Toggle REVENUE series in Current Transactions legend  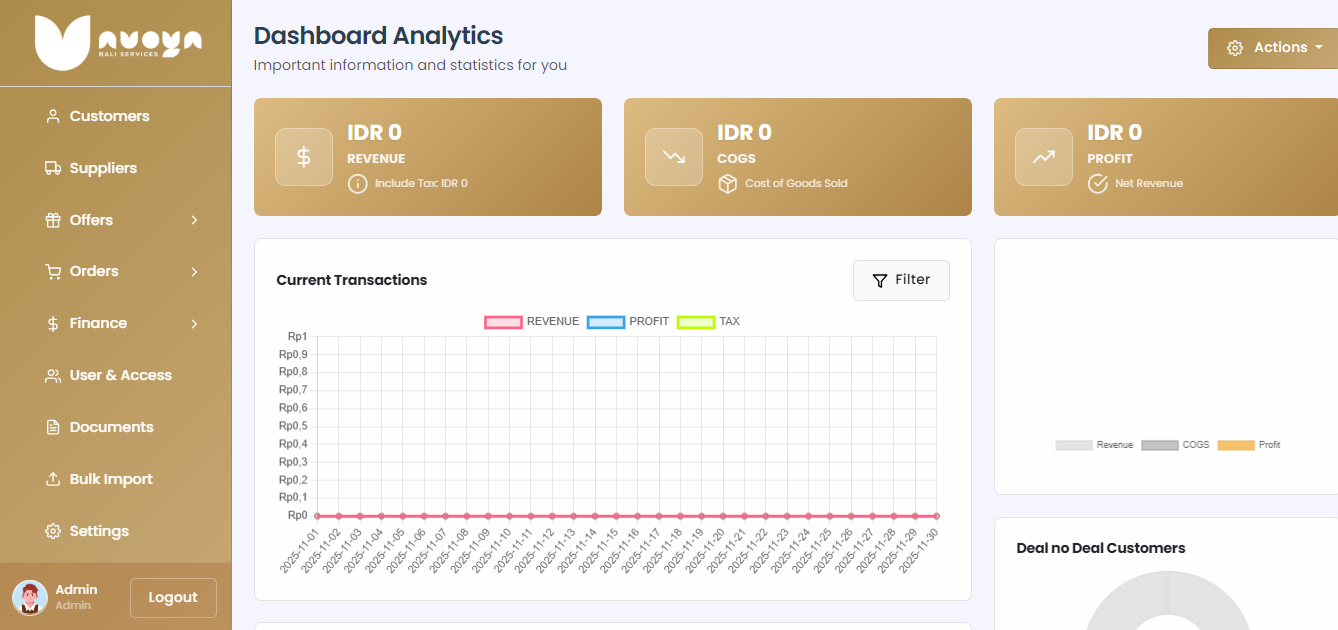532,322
